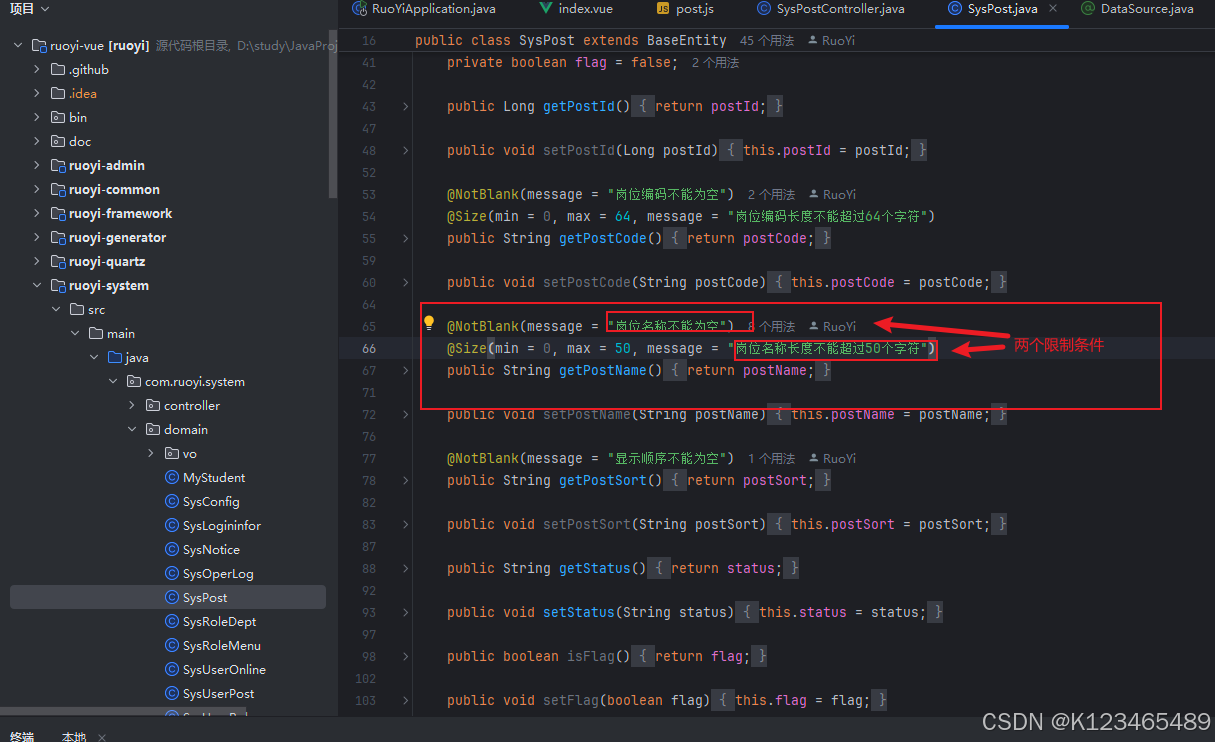This screenshot has width=1215, height=742.
Task: Click the class icon beside SysNotice
Action: [x=172, y=550]
